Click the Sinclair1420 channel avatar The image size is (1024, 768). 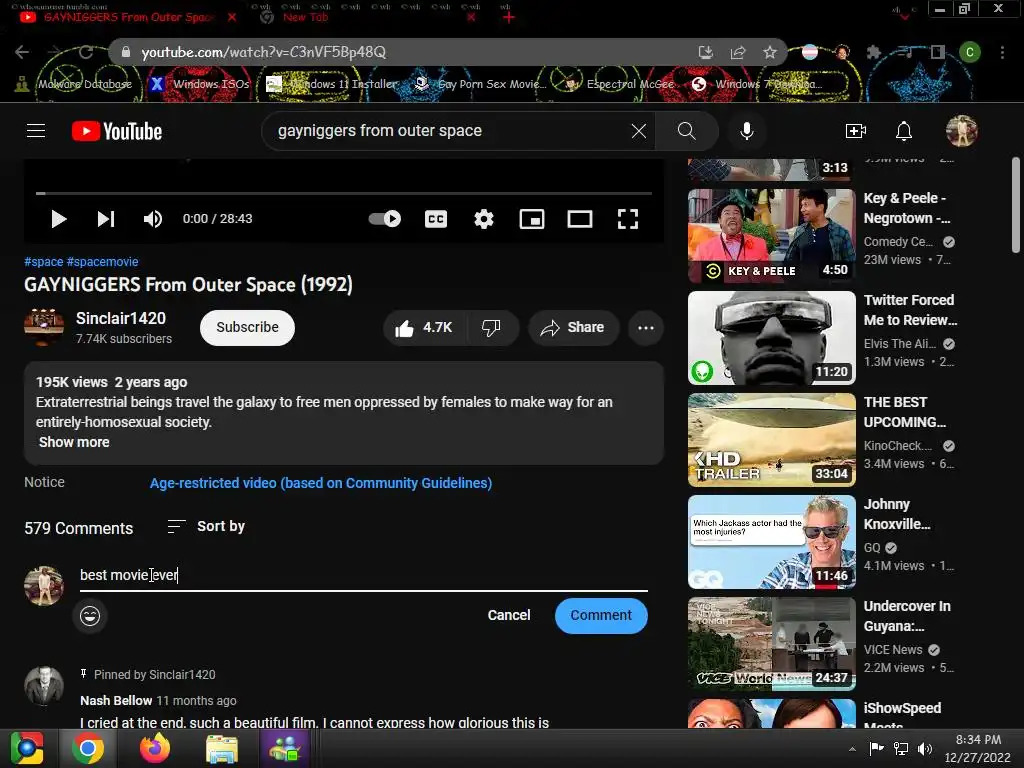44,327
